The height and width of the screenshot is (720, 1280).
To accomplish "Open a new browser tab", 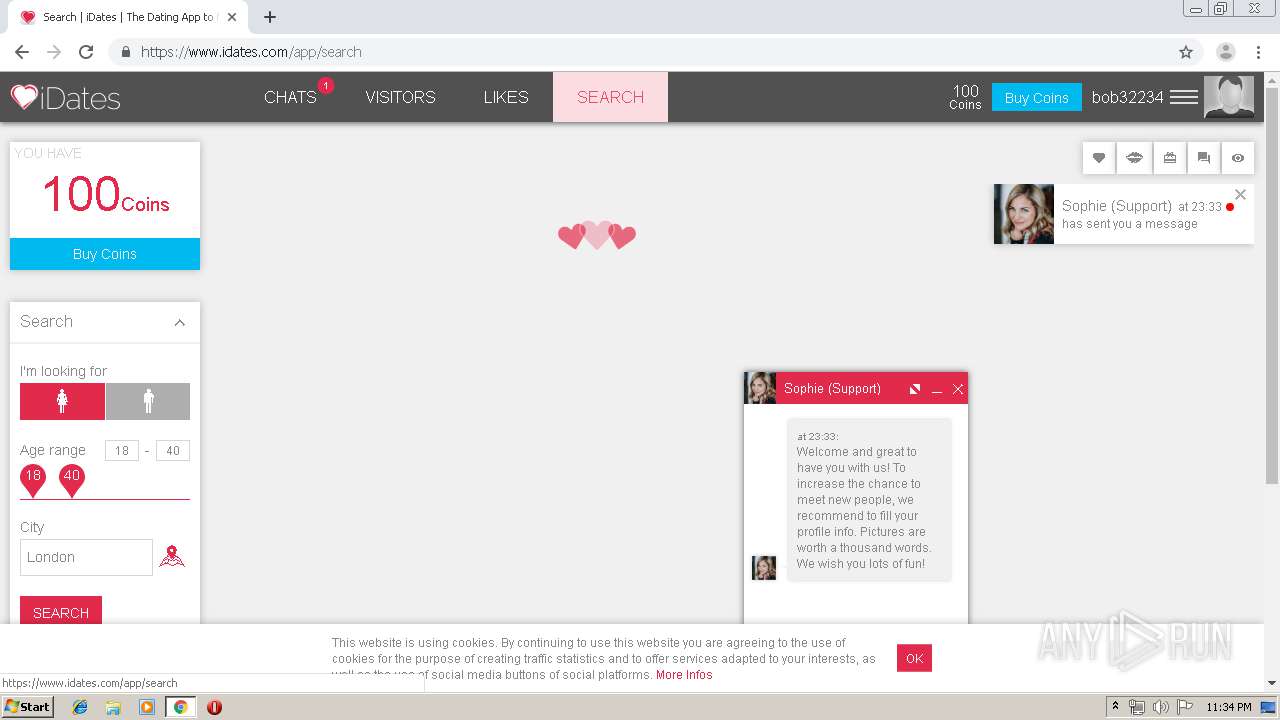I will [x=270, y=17].
